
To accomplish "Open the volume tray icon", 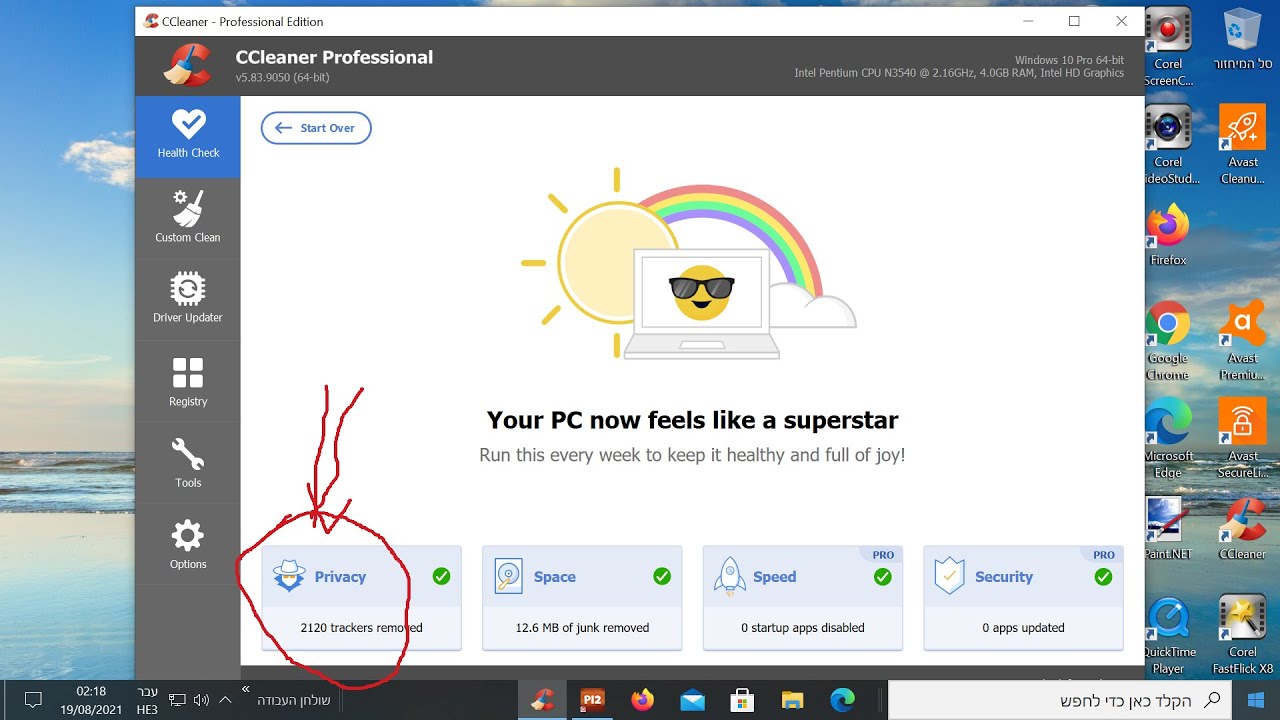I will (201, 700).
